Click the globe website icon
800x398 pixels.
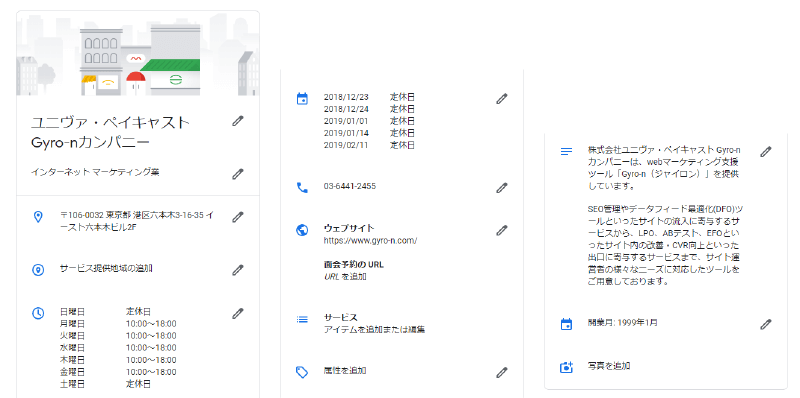tap(302, 230)
